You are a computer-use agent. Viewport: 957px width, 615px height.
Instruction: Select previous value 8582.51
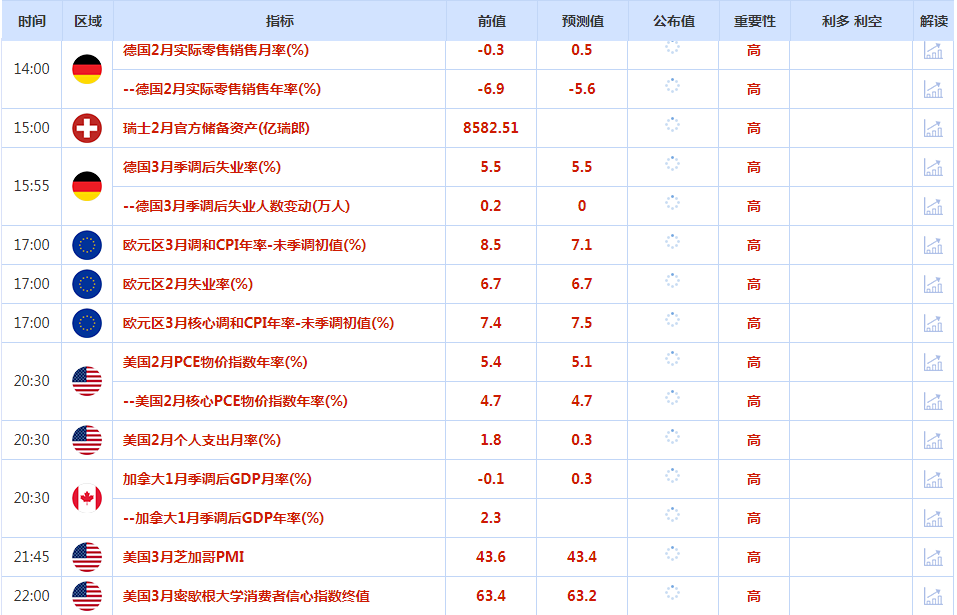pos(491,128)
